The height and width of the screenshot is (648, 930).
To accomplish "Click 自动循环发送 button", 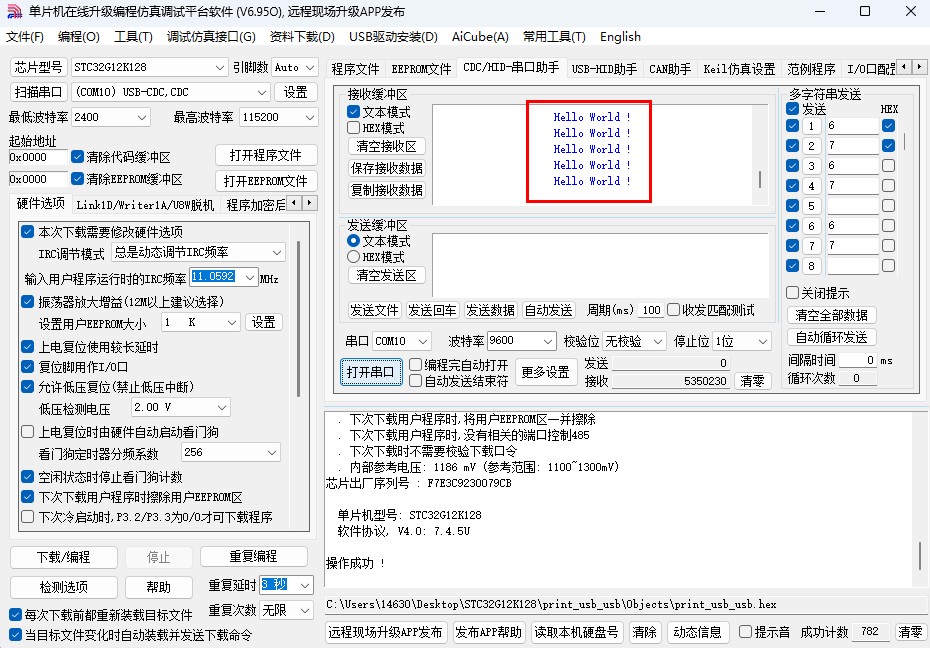I will [x=832, y=337].
